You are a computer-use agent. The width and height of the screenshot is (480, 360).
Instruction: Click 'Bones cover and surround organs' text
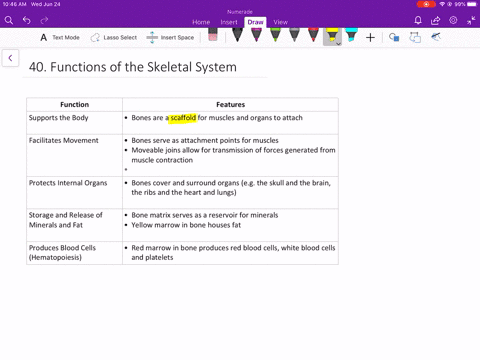point(231,188)
